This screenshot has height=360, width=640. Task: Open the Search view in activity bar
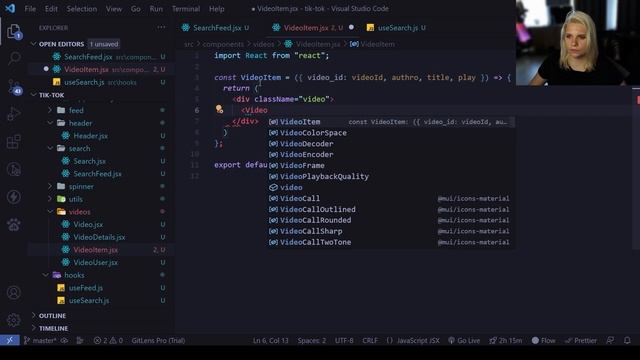(x=14, y=58)
